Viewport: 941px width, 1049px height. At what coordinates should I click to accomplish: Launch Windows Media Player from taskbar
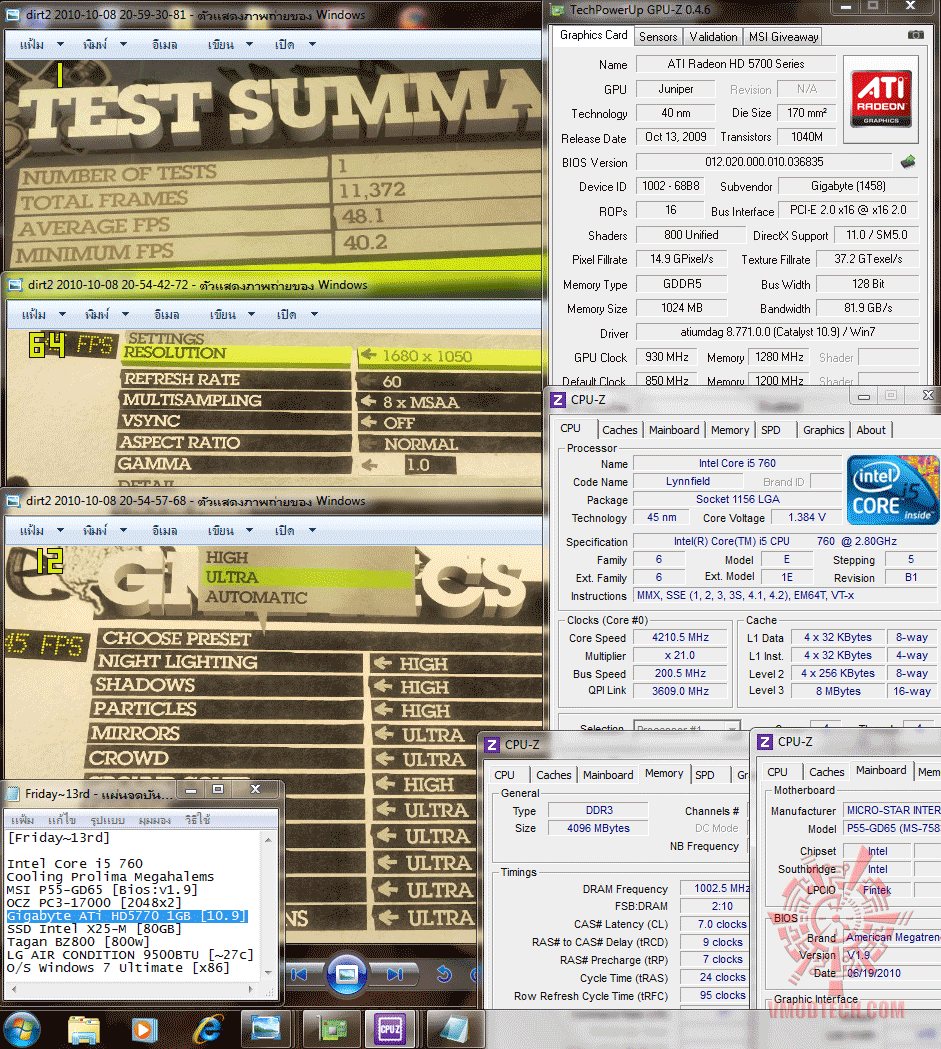click(x=144, y=1030)
